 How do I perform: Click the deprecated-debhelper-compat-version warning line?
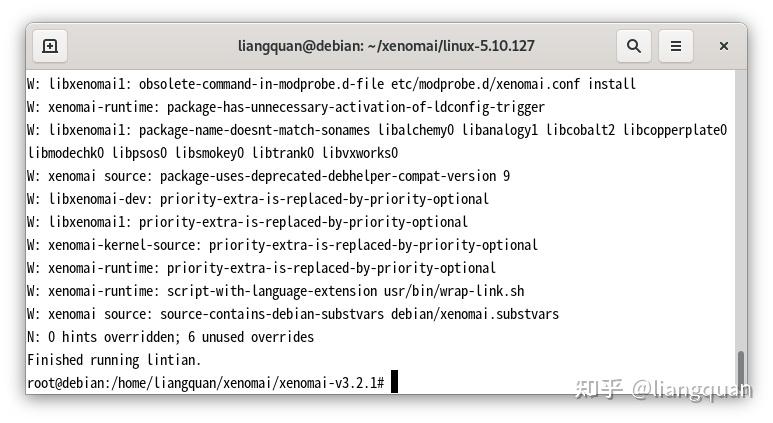(268, 176)
